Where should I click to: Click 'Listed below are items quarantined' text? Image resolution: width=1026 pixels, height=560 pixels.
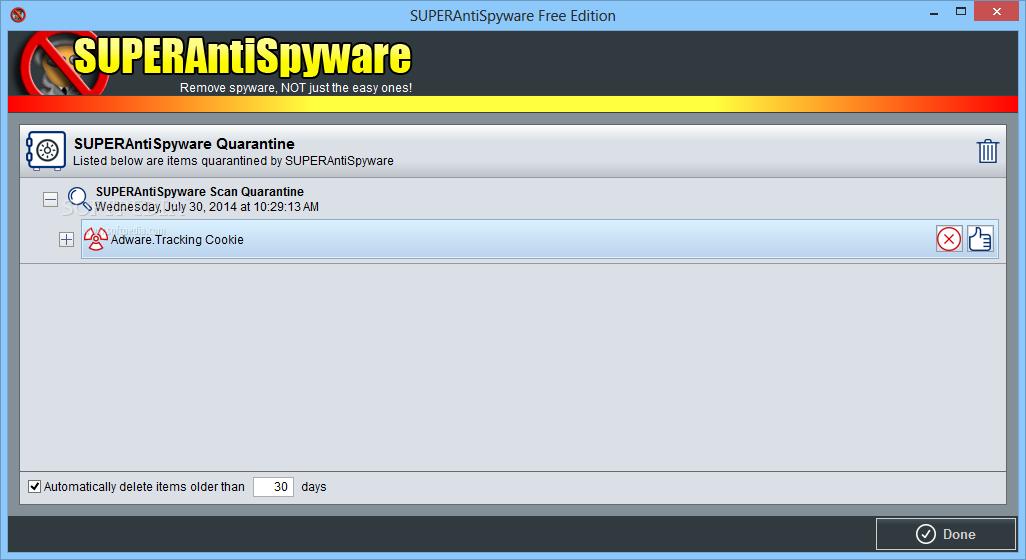point(233,161)
